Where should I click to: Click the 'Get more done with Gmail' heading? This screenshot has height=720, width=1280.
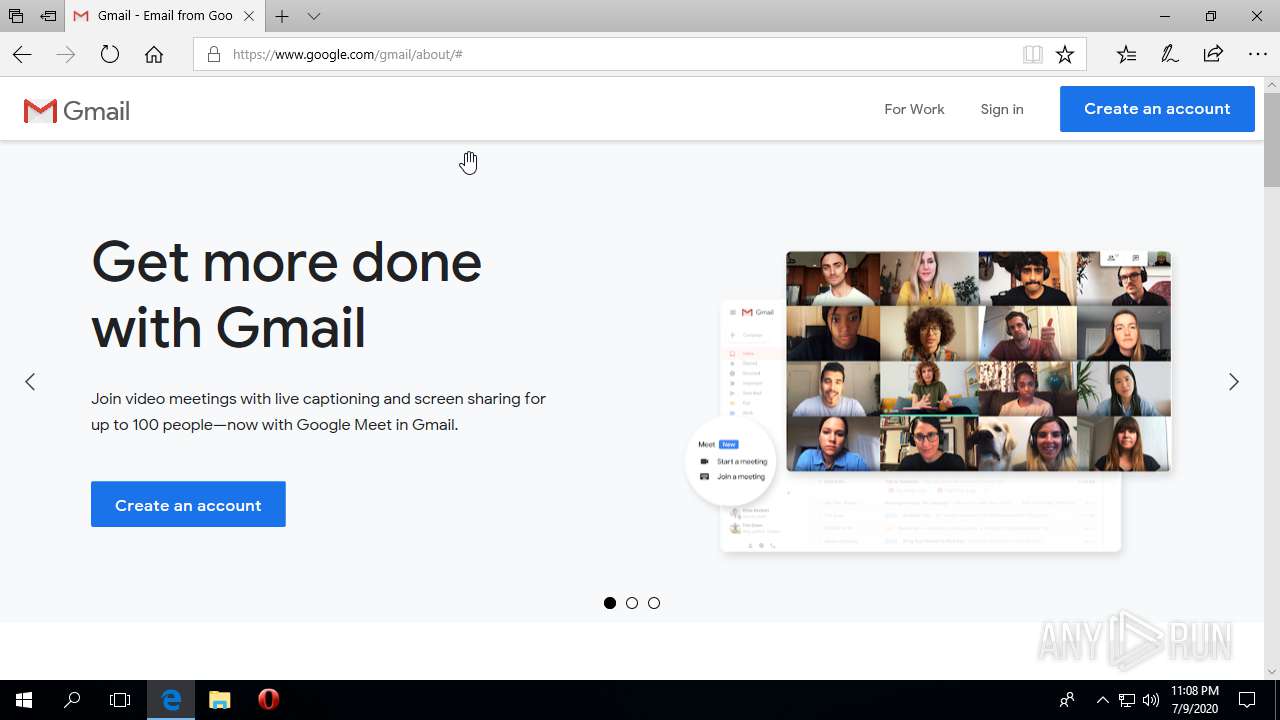click(x=287, y=294)
